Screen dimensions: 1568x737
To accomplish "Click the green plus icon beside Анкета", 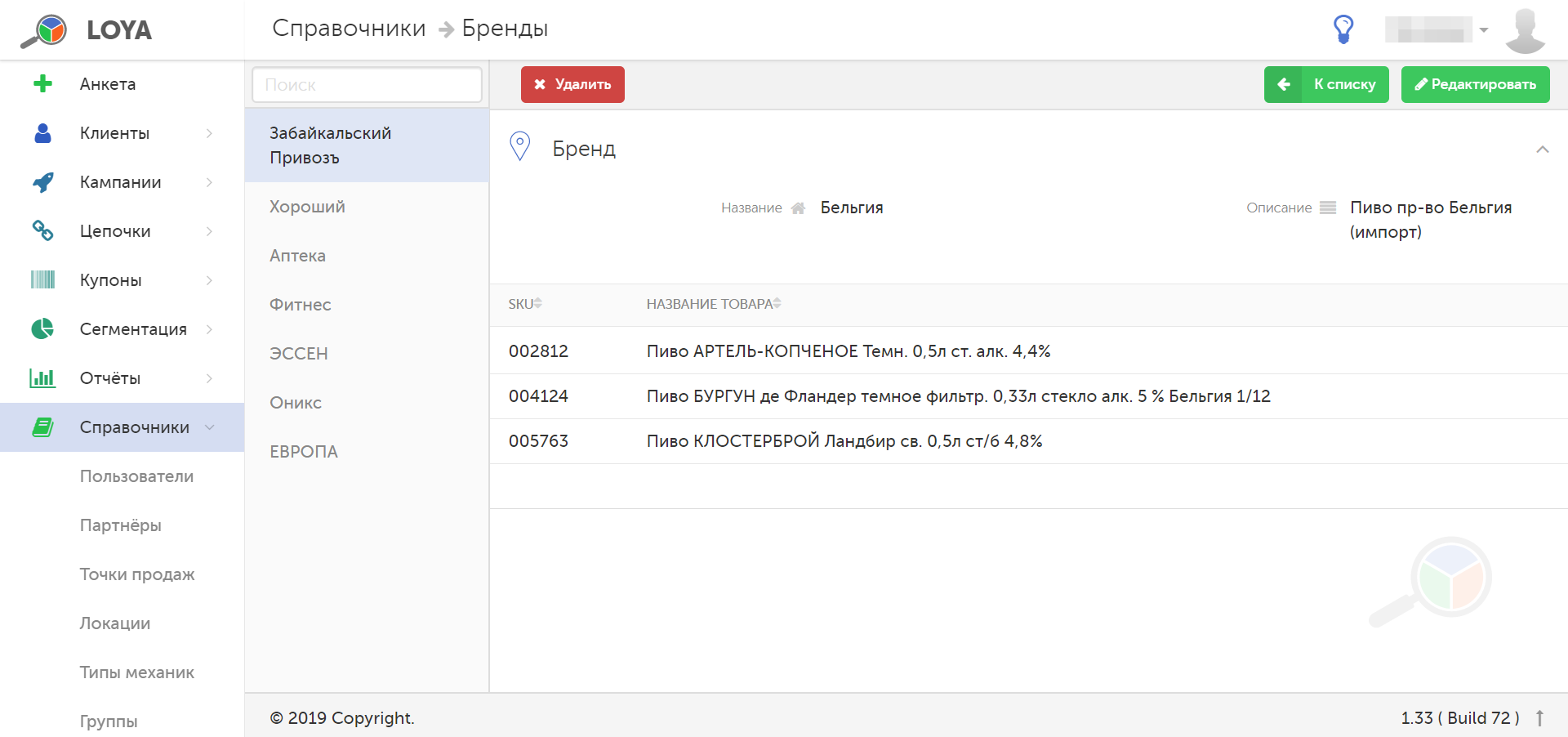I will [42, 83].
